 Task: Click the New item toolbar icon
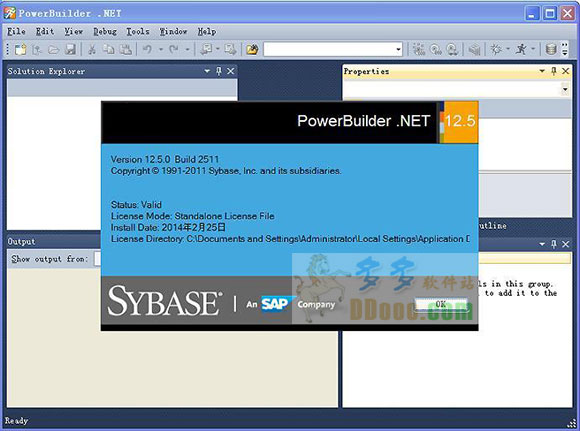[x=20, y=49]
